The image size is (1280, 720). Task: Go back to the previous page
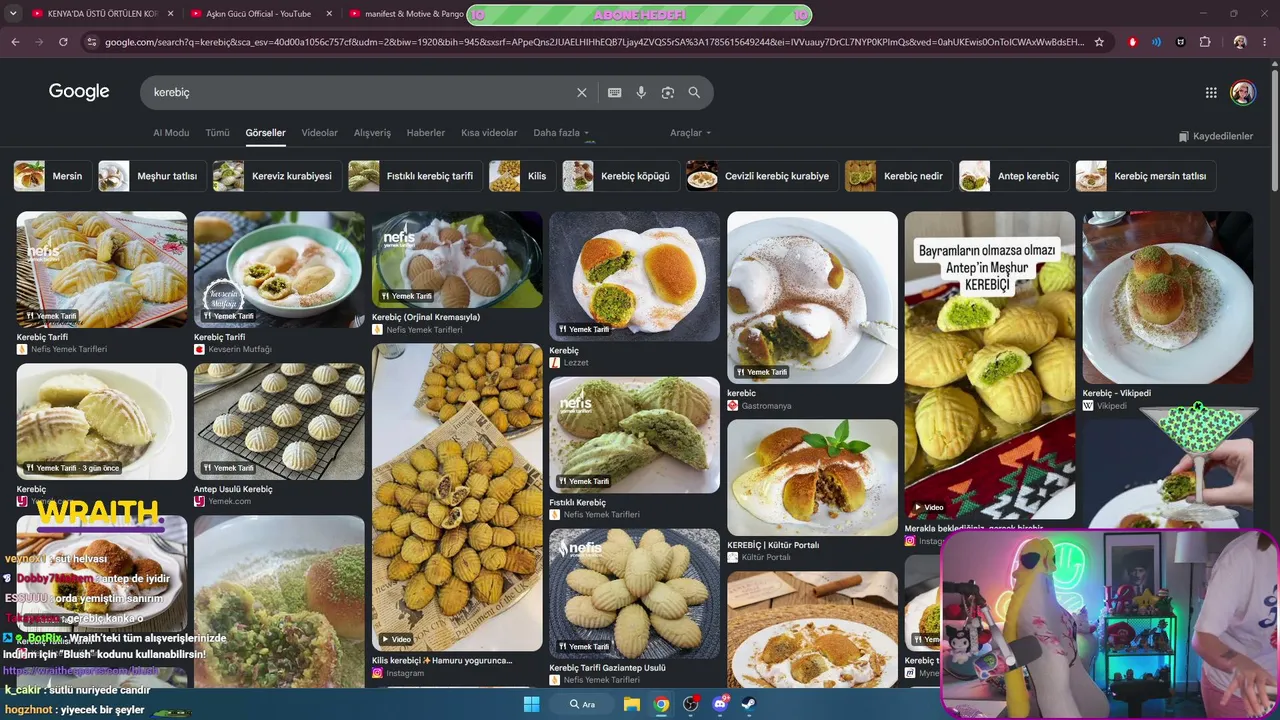pyautogui.click(x=15, y=42)
